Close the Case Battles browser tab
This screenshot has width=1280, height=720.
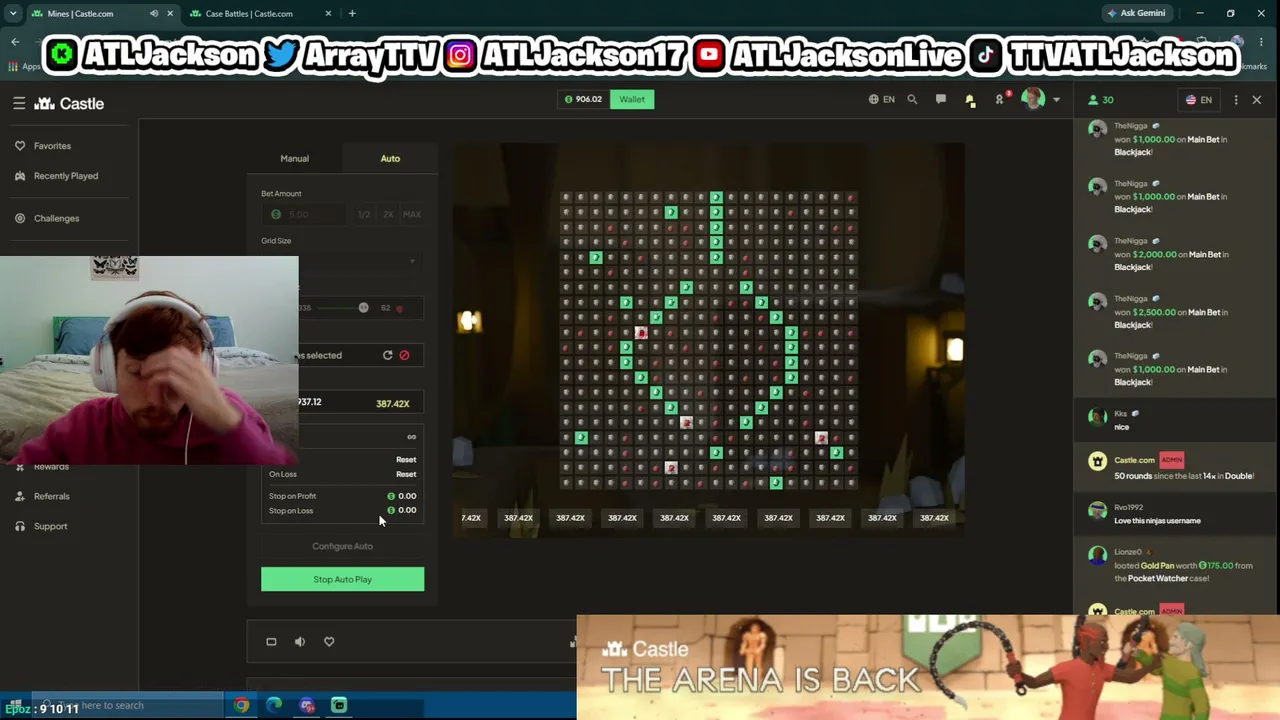pos(329,13)
